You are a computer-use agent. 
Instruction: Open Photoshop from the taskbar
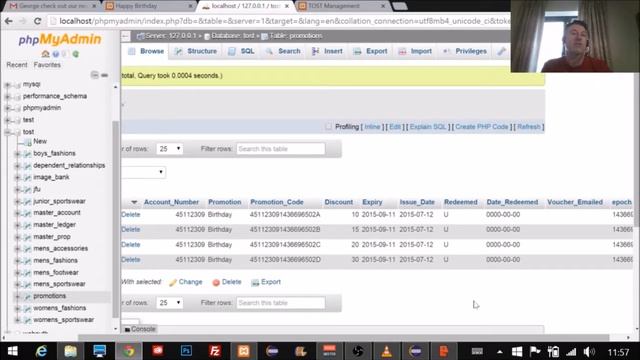pyautogui.click(x=186, y=351)
